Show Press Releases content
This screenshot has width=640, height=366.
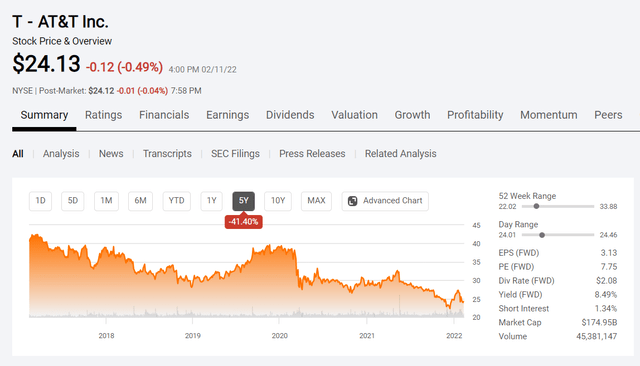click(312, 154)
